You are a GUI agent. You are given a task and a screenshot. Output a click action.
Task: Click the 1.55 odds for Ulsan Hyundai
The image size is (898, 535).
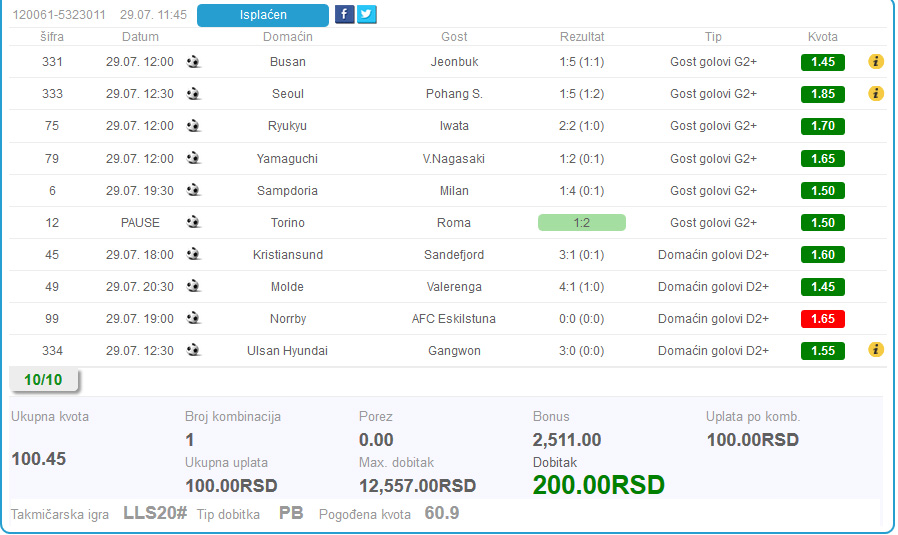point(822,351)
